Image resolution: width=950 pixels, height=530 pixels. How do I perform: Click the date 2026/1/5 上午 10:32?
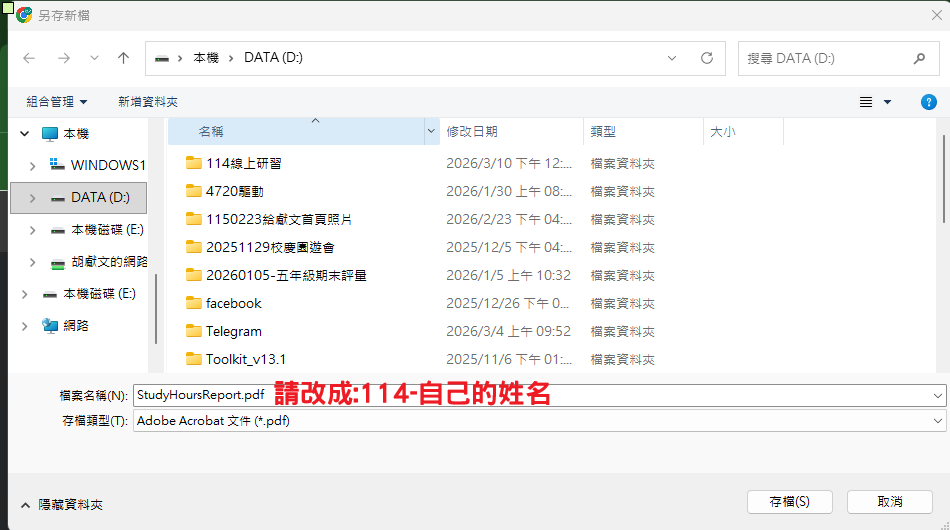coord(508,276)
